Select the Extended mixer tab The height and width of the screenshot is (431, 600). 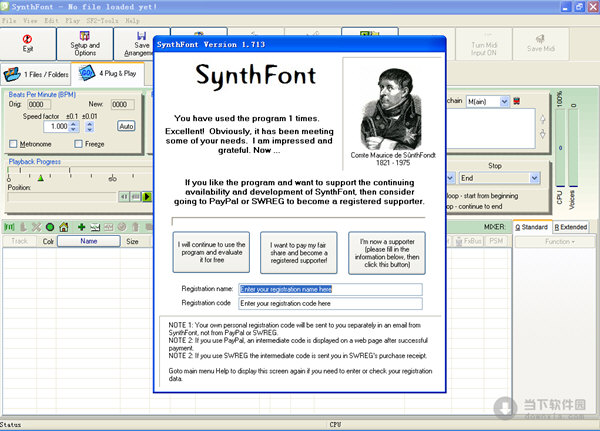(x=571, y=227)
